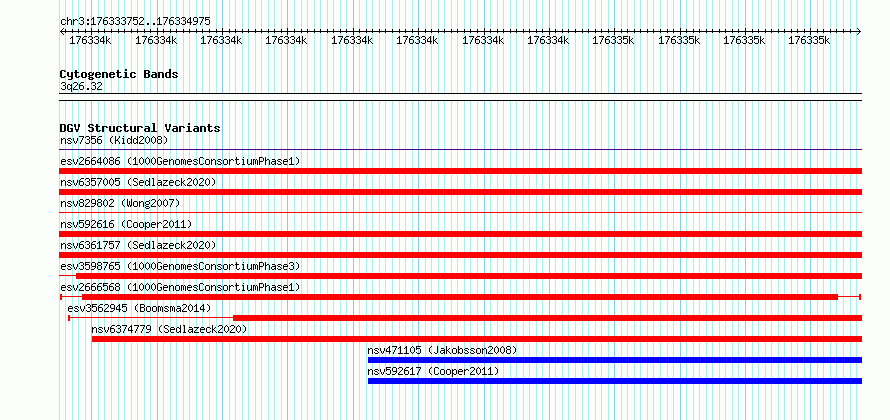This screenshot has height=420, width=890.
Task: Open the esv2666568 (1000GenomesConsortiumPhase1) label
Action: [180, 287]
